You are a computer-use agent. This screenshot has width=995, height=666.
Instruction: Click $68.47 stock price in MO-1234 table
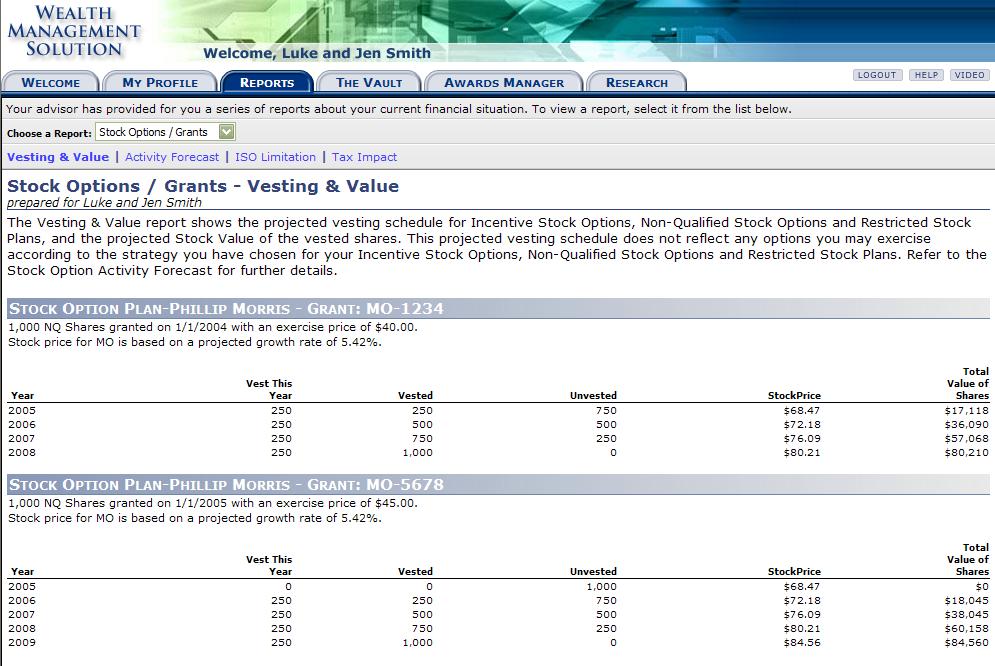[x=802, y=411]
